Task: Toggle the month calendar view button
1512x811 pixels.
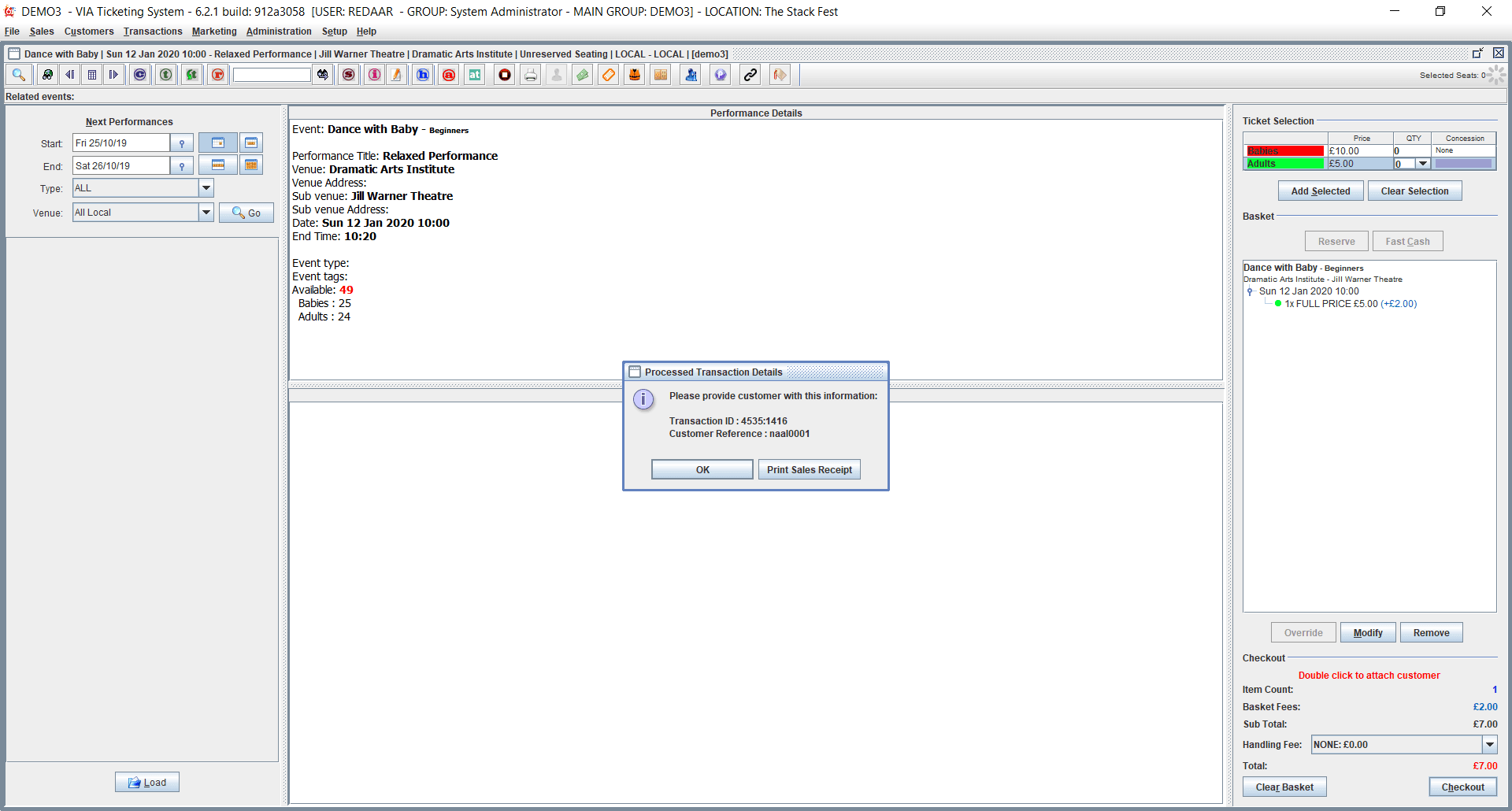Action: 251,165
